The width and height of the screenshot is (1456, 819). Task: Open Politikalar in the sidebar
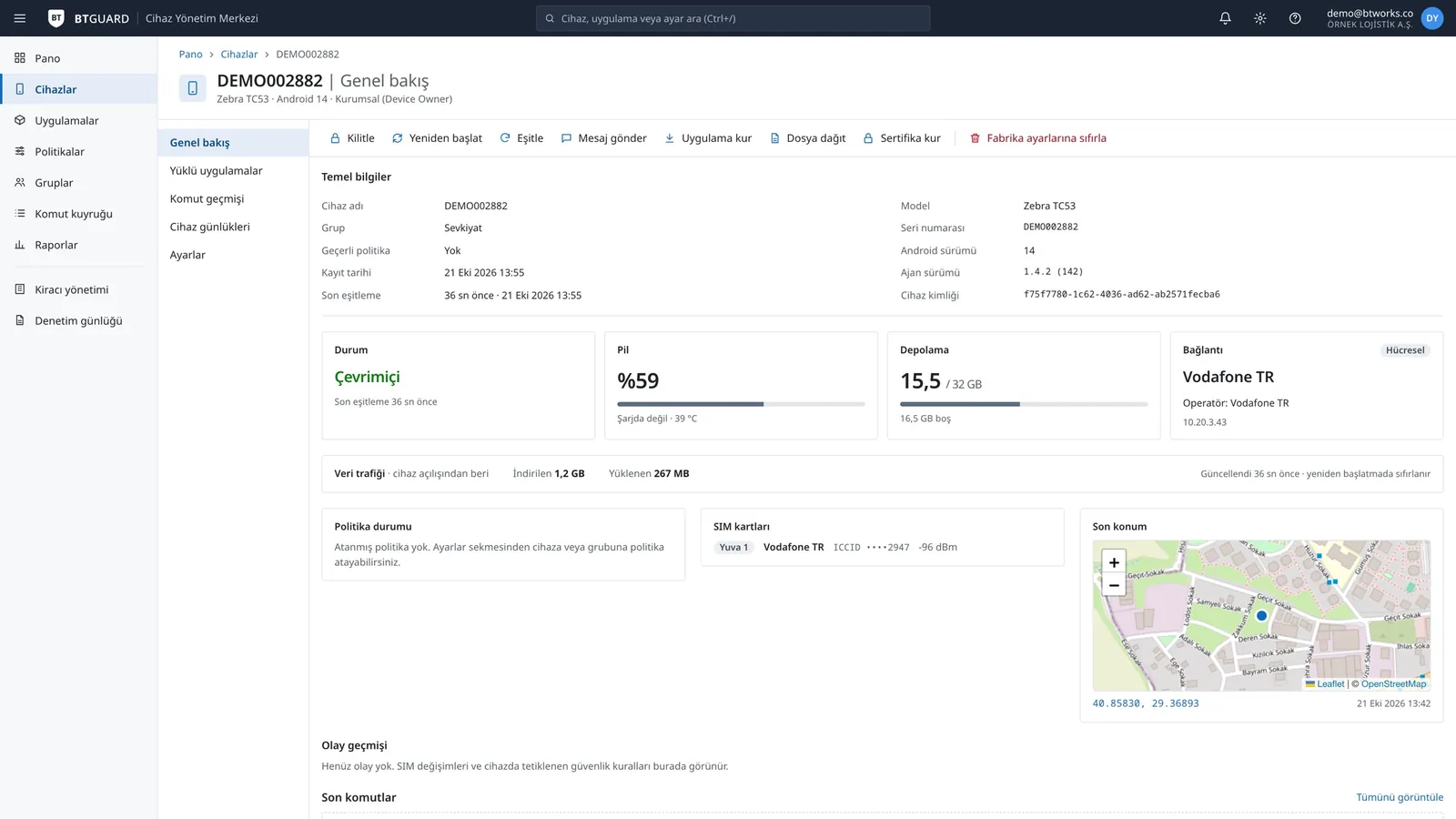click(78, 152)
